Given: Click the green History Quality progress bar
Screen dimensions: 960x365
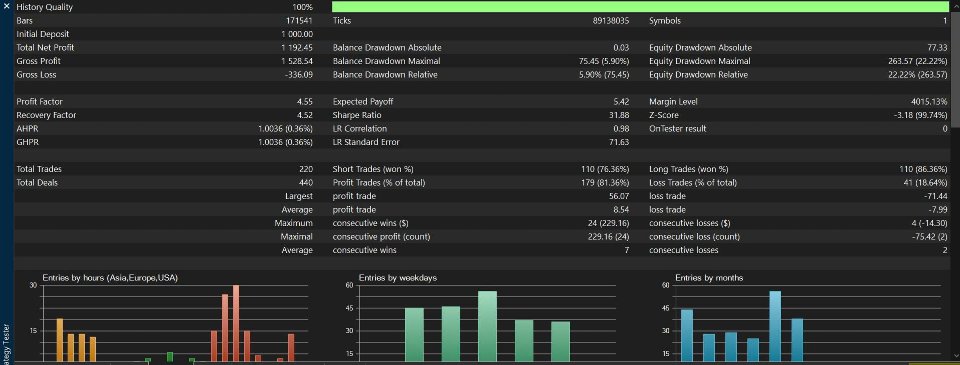Looking at the screenshot, I should 640,7.
